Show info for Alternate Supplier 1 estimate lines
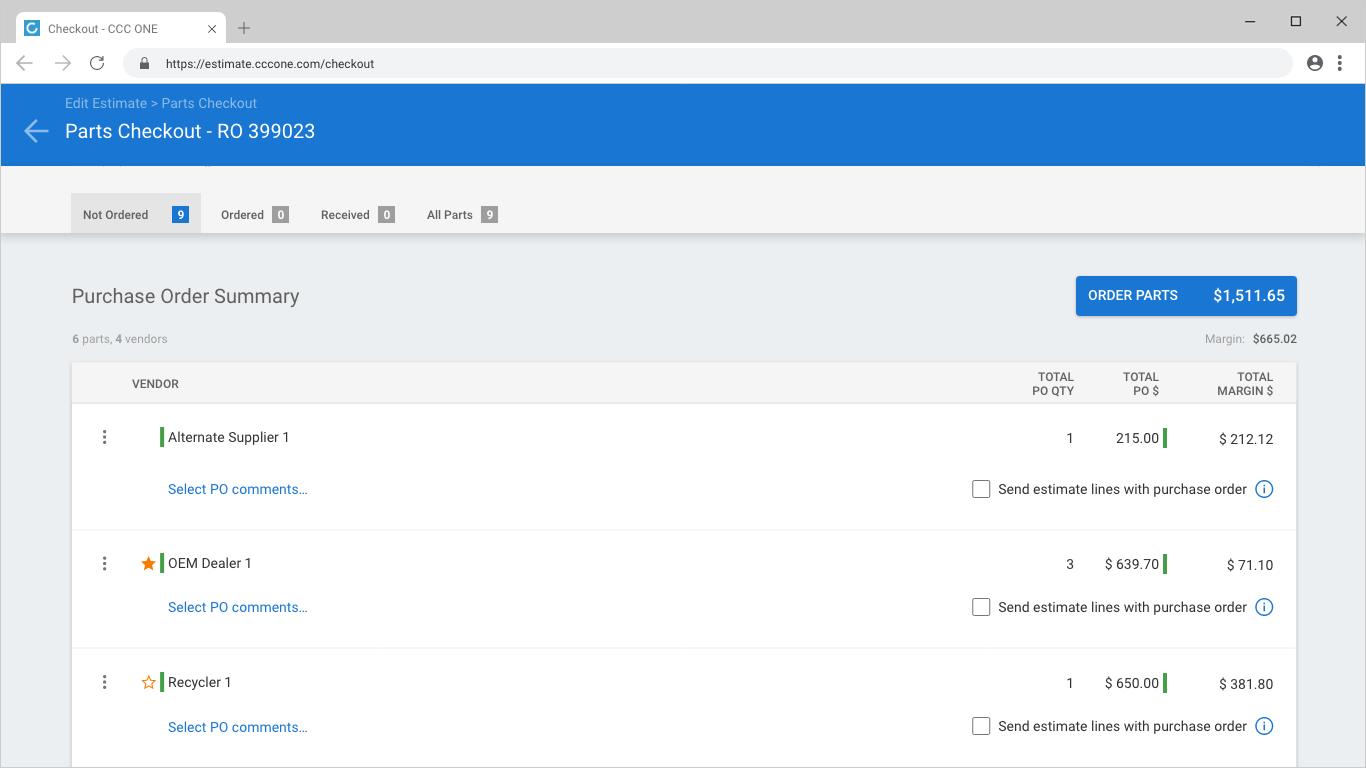The width and height of the screenshot is (1366, 768). [1264, 489]
